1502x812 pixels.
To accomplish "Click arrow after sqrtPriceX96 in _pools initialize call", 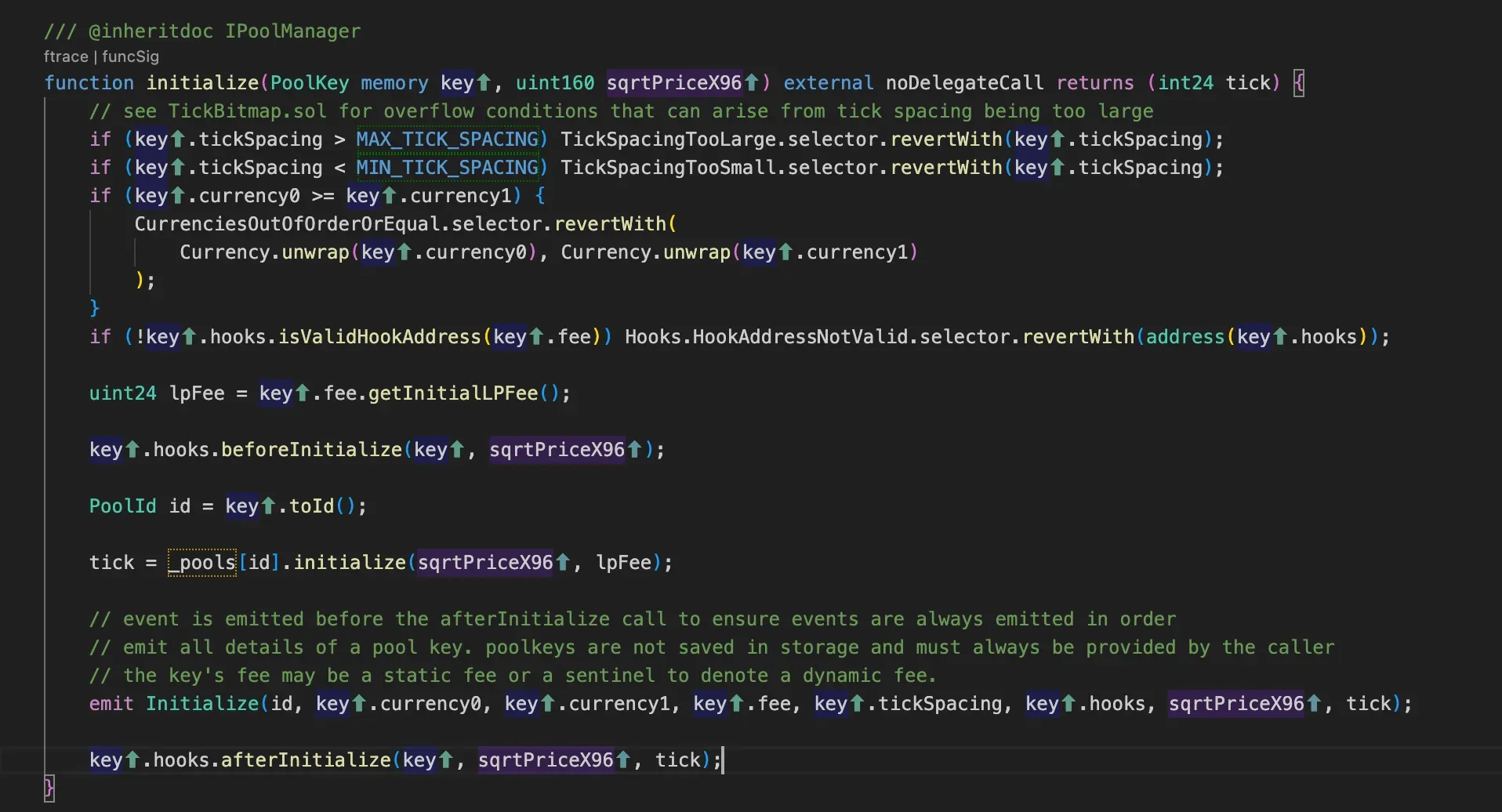I will [562, 562].
